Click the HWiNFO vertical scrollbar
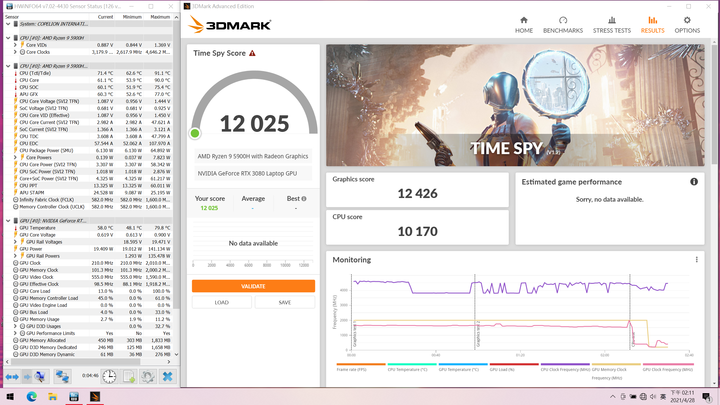Screen dimensions: 720x405 coord(176,186)
